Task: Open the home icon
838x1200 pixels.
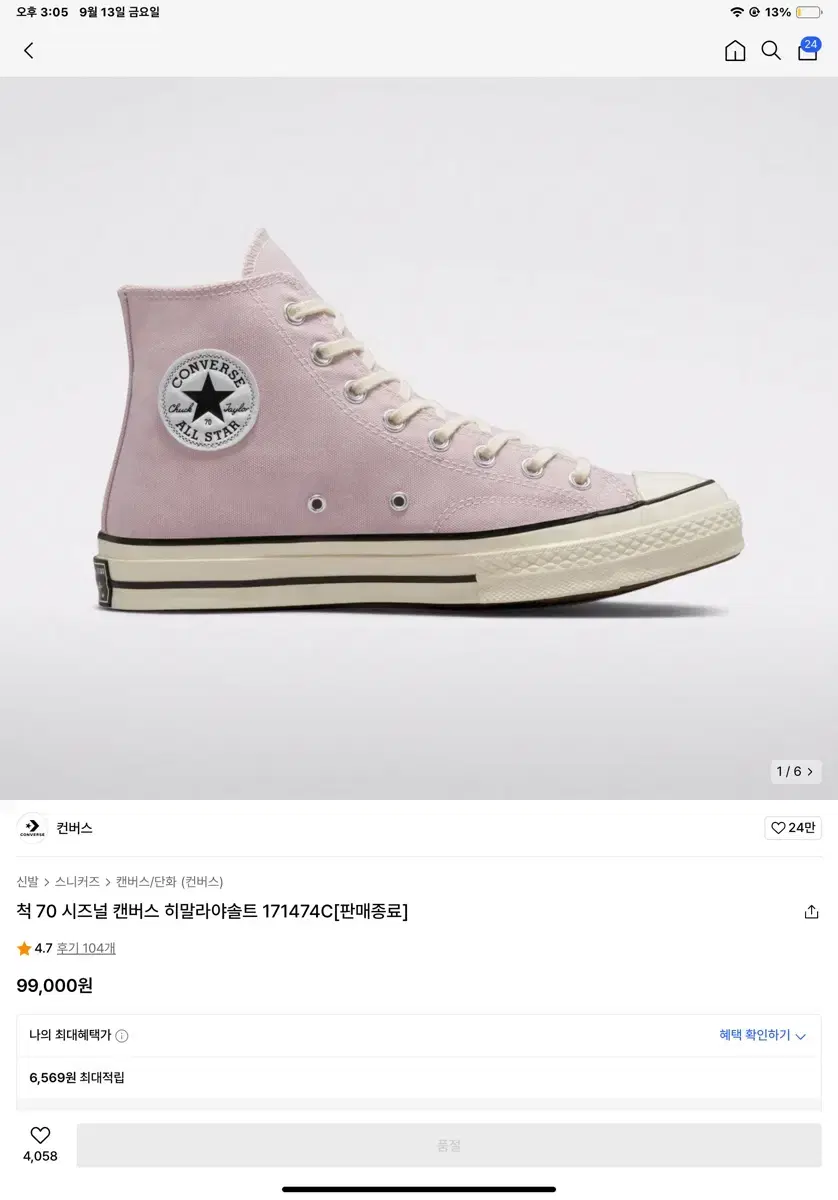Action: [735, 51]
